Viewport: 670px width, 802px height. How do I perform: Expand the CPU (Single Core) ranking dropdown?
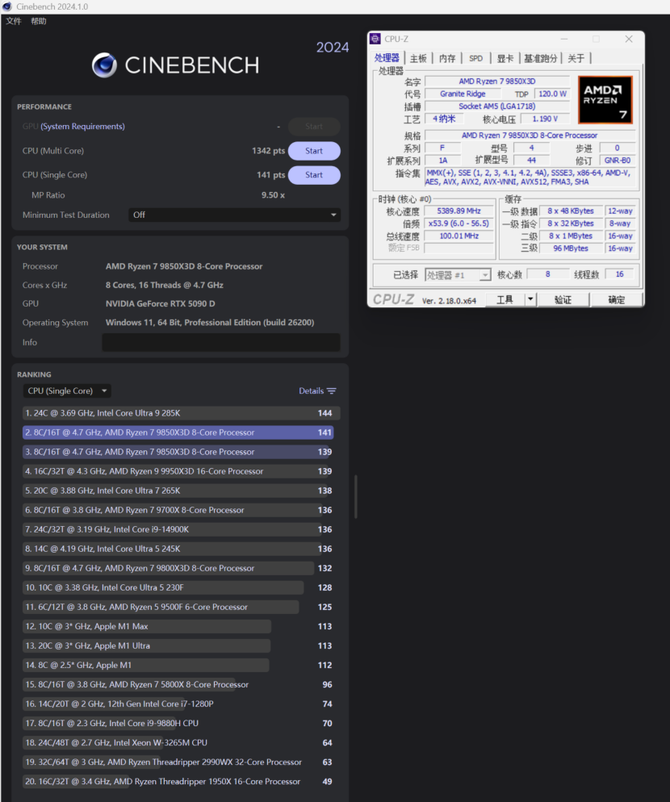tap(67, 391)
